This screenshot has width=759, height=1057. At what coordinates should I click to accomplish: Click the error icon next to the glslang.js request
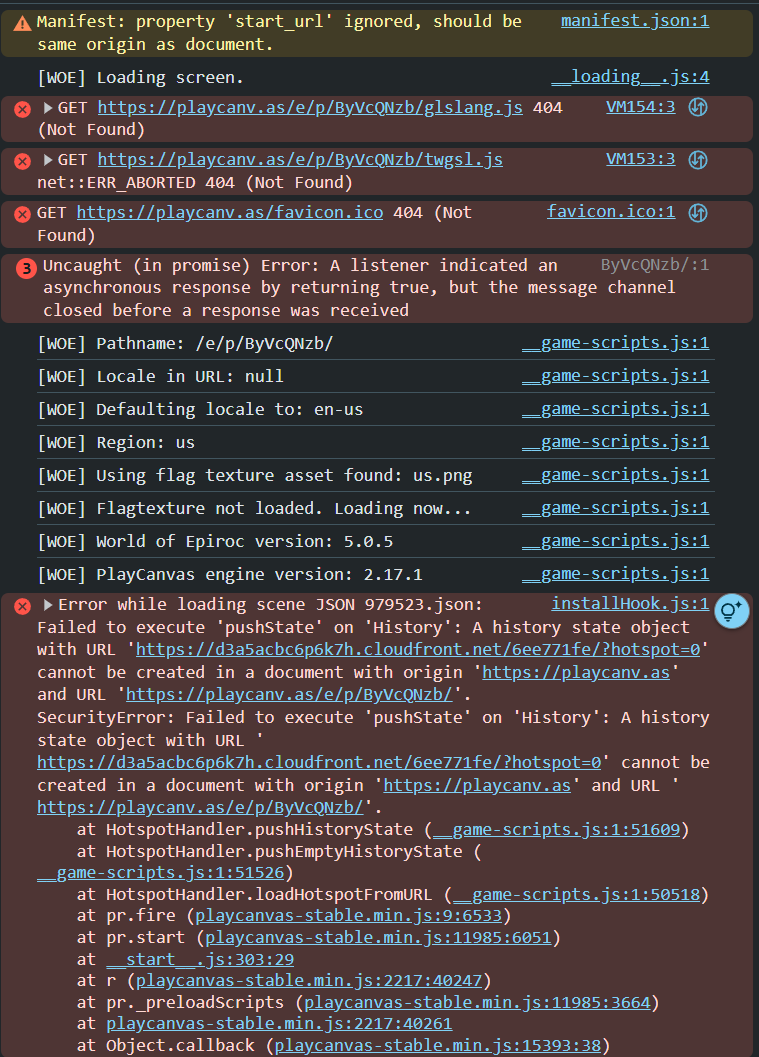point(22,108)
